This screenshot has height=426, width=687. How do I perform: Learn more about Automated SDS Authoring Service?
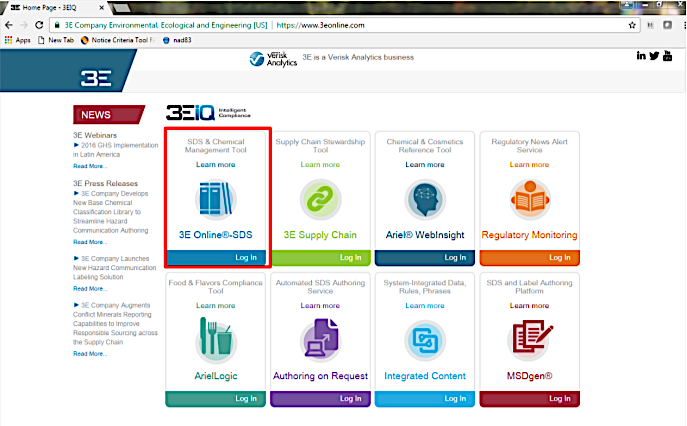click(320, 305)
